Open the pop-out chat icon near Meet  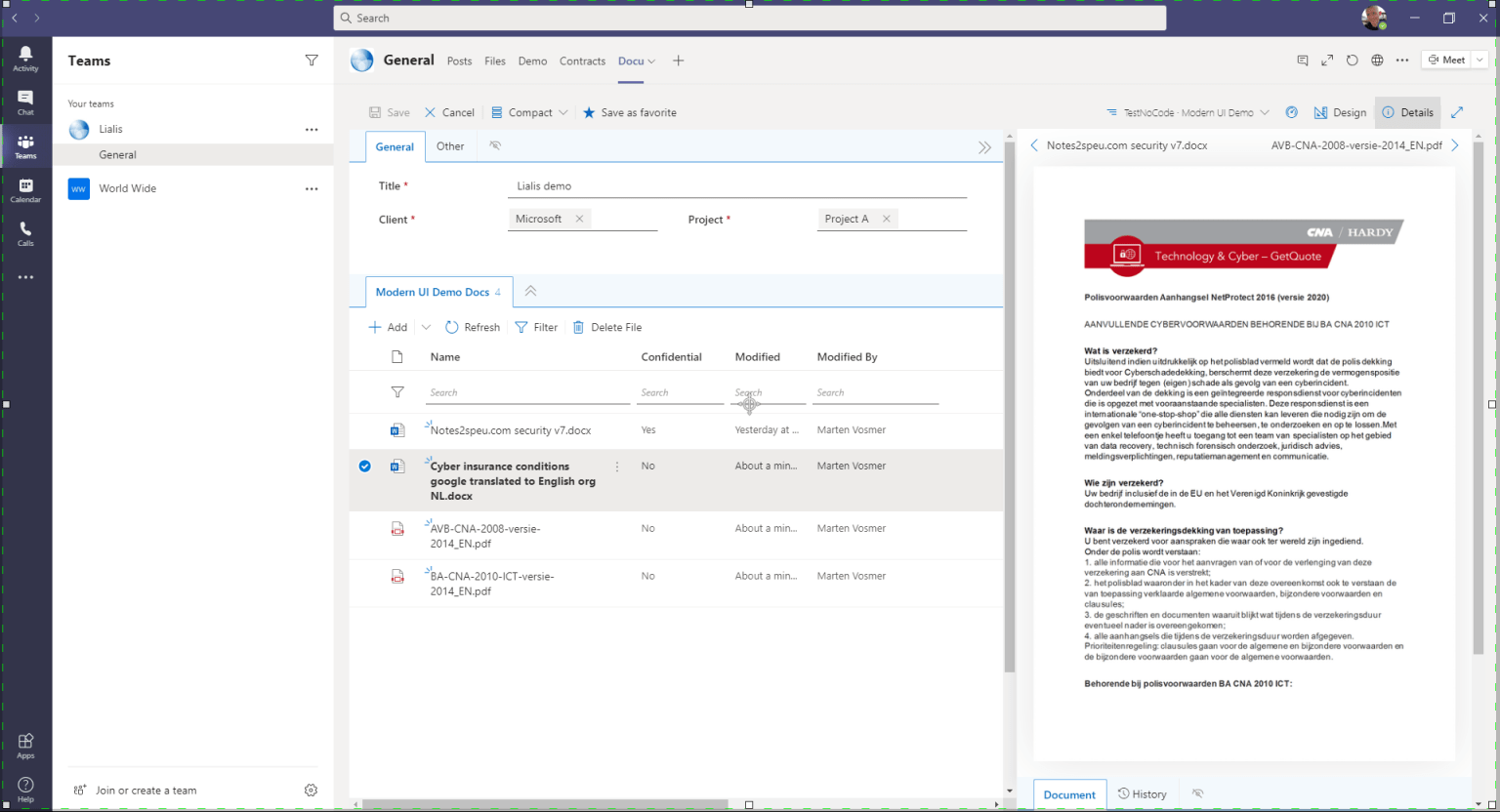pos(1303,60)
